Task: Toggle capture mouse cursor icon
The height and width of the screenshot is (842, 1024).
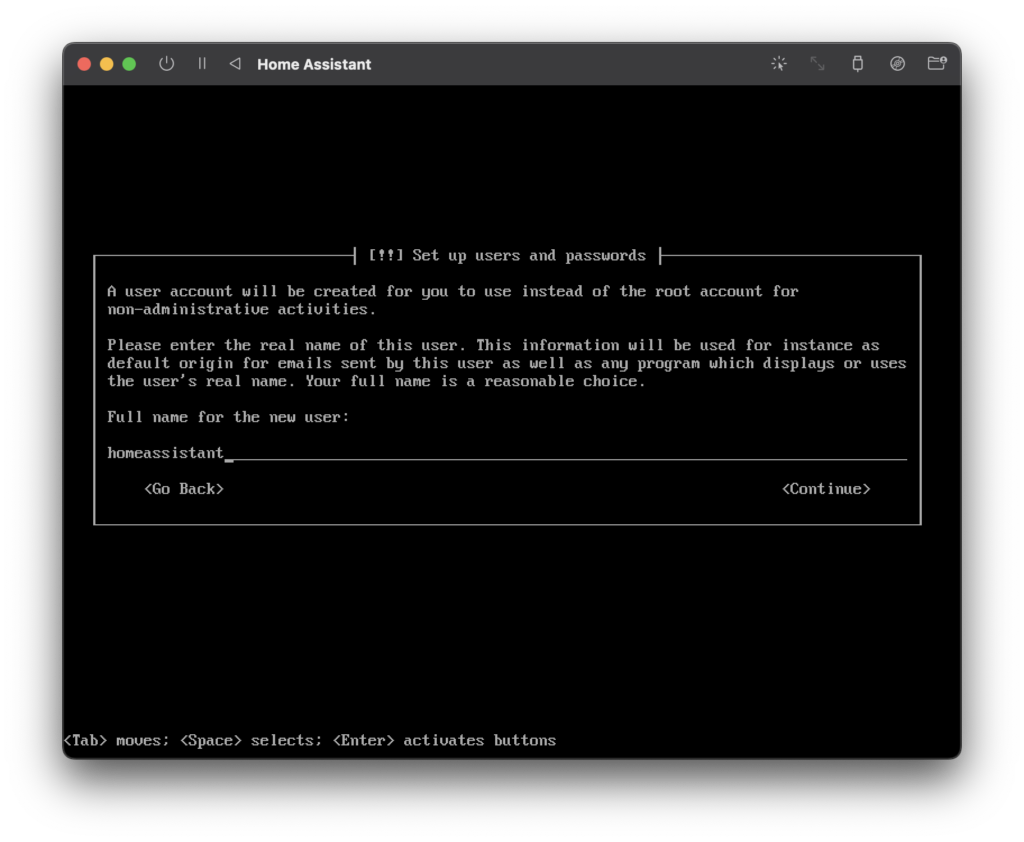Action: 778,63
